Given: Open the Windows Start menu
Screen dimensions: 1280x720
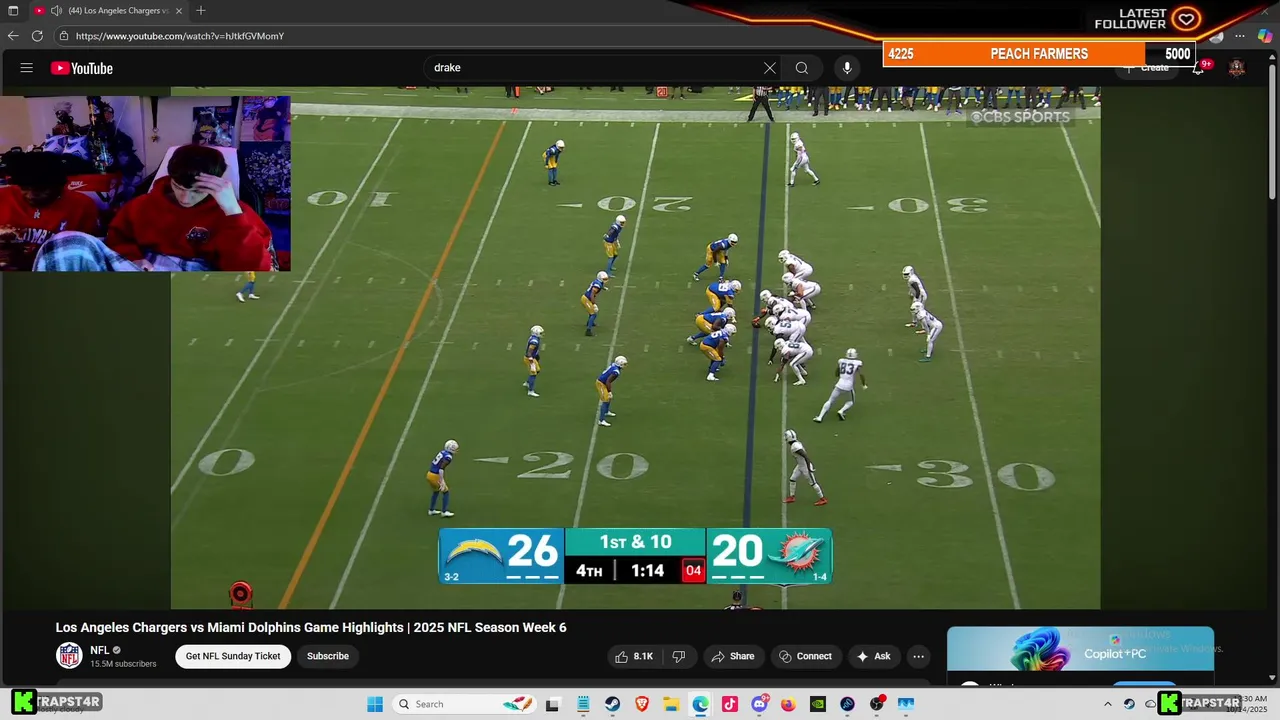Looking at the screenshot, I should tap(375, 704).
